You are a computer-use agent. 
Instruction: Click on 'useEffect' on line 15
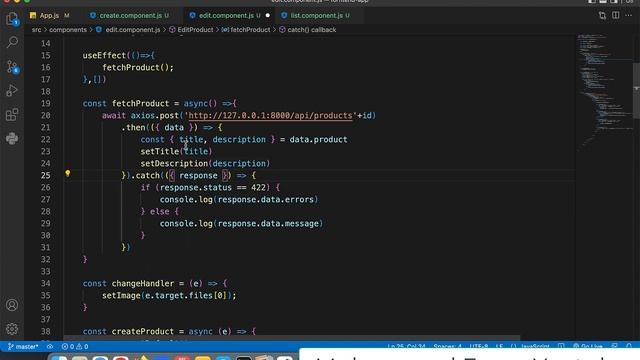point(104,56)
